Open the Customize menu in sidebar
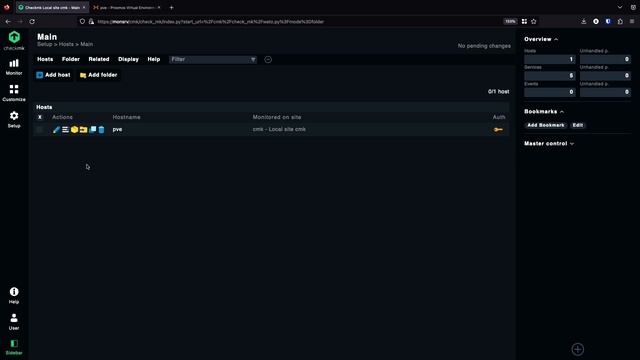 pos(14,93)
